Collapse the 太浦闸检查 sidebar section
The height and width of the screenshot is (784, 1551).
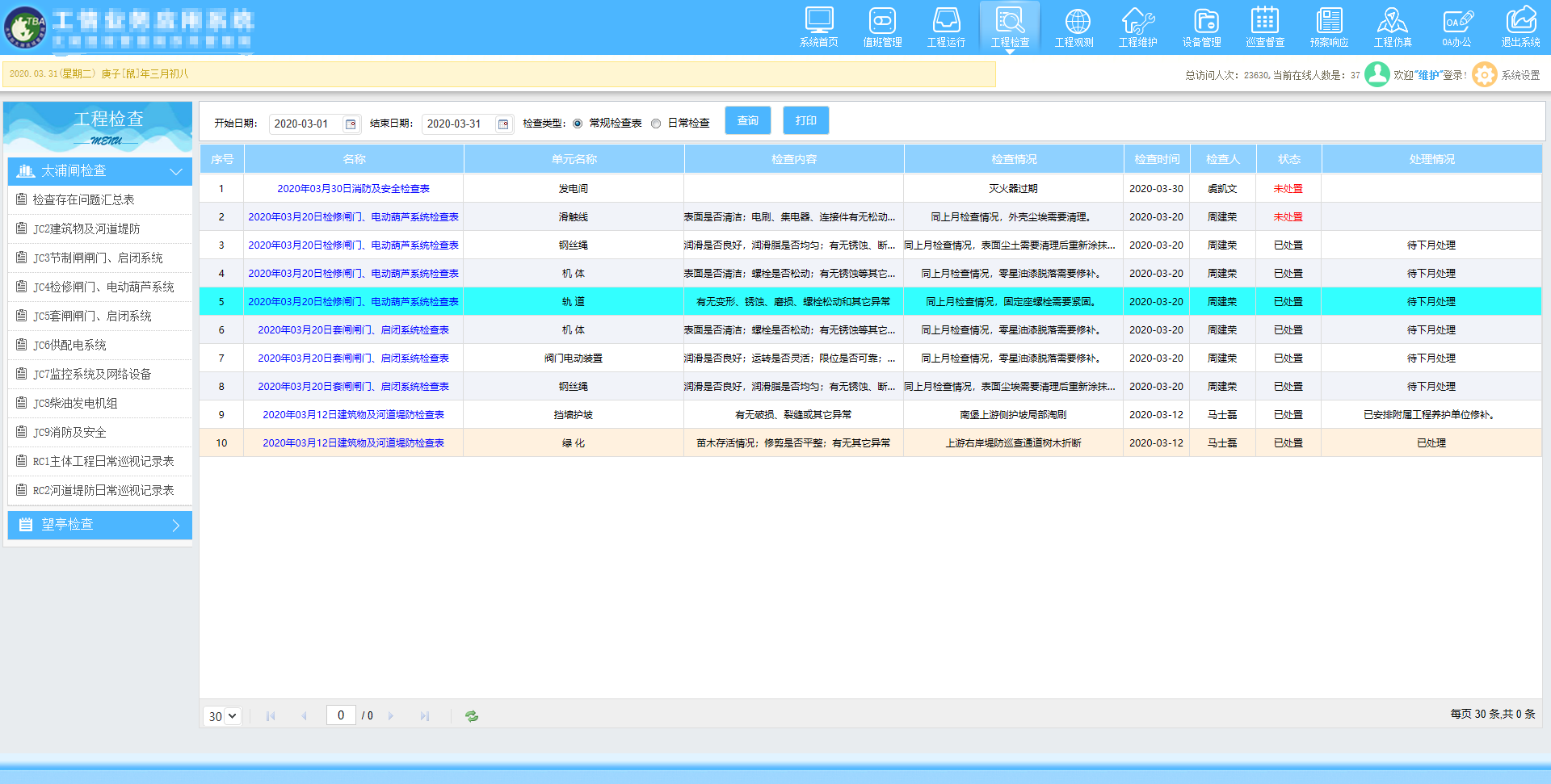coord(100,171)
